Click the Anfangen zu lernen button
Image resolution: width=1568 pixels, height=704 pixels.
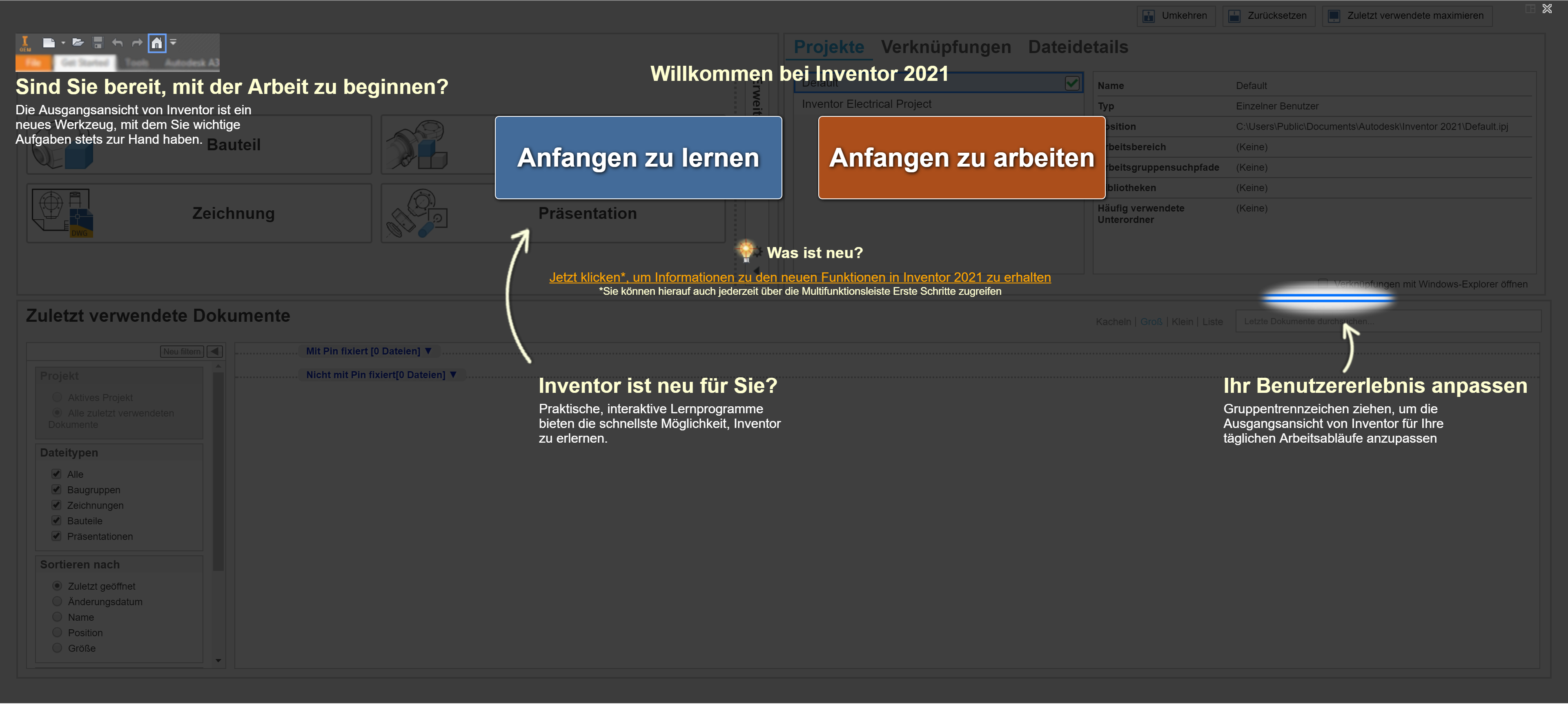click(639, 158)
